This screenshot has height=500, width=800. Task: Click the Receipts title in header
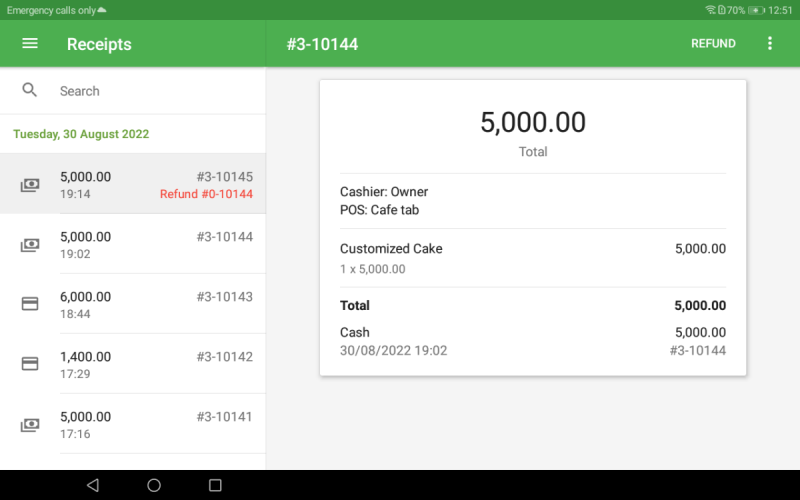pyautogui.click(x=99, y=44)
